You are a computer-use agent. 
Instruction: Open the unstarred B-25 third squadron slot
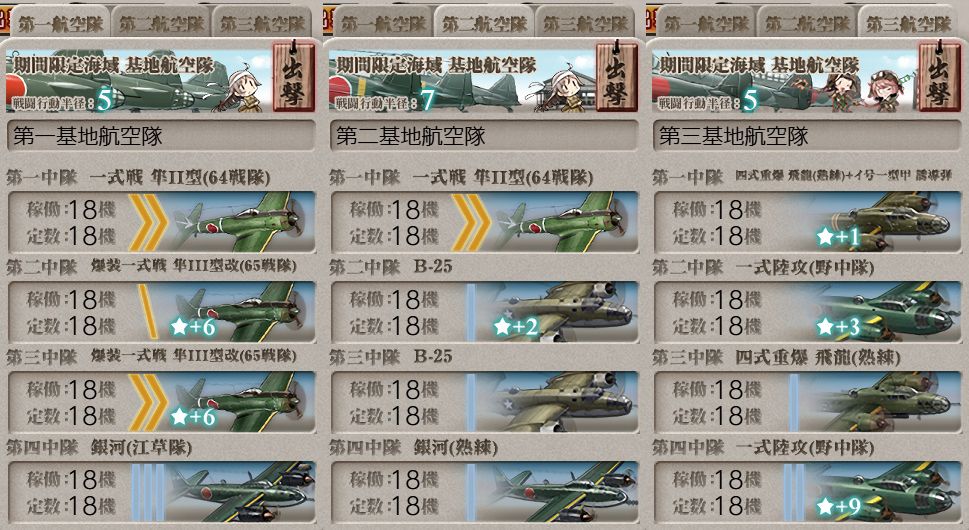tap(484, 402)
